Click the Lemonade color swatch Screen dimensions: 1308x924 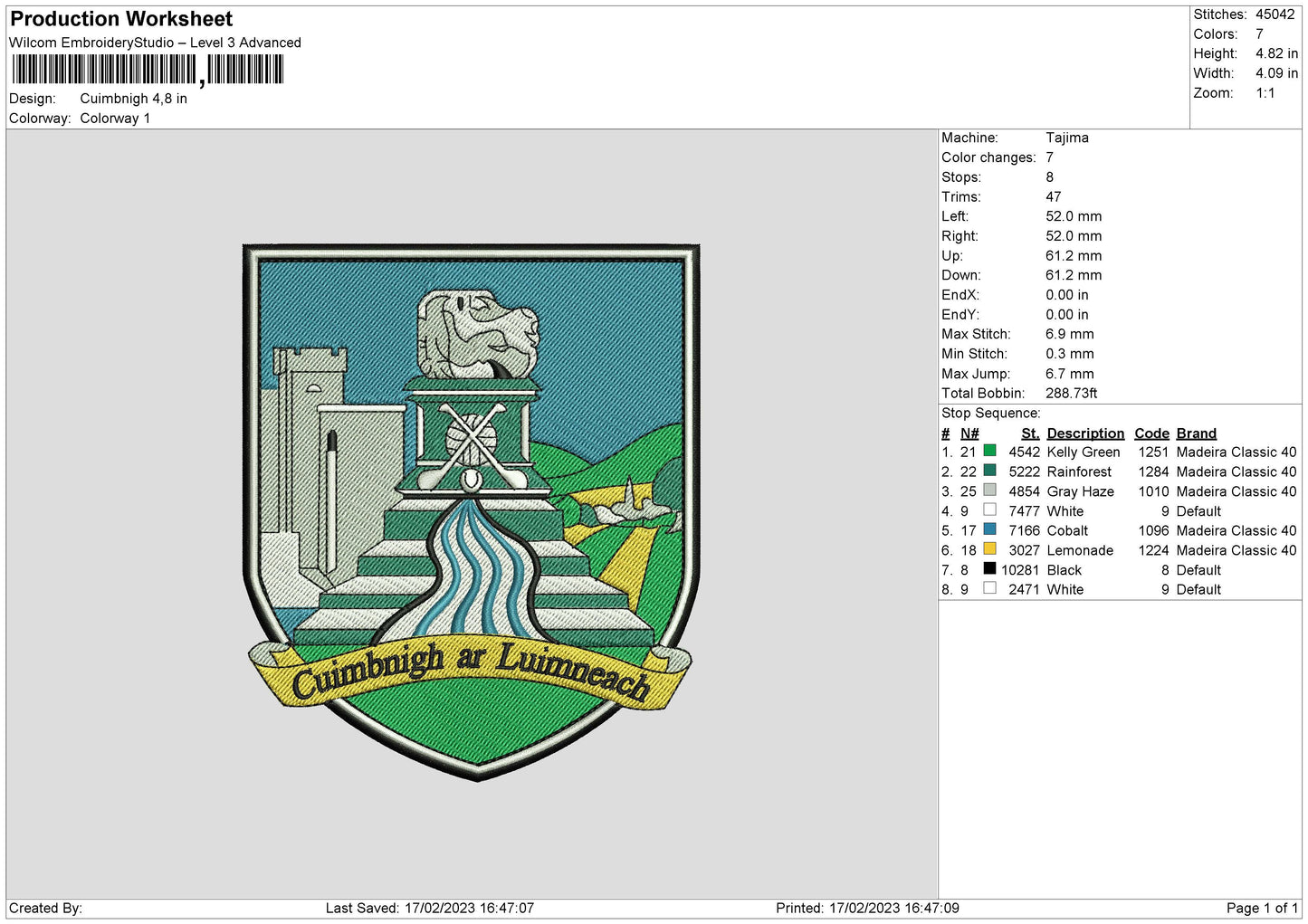pyautogui.click(x=989, y=549)
